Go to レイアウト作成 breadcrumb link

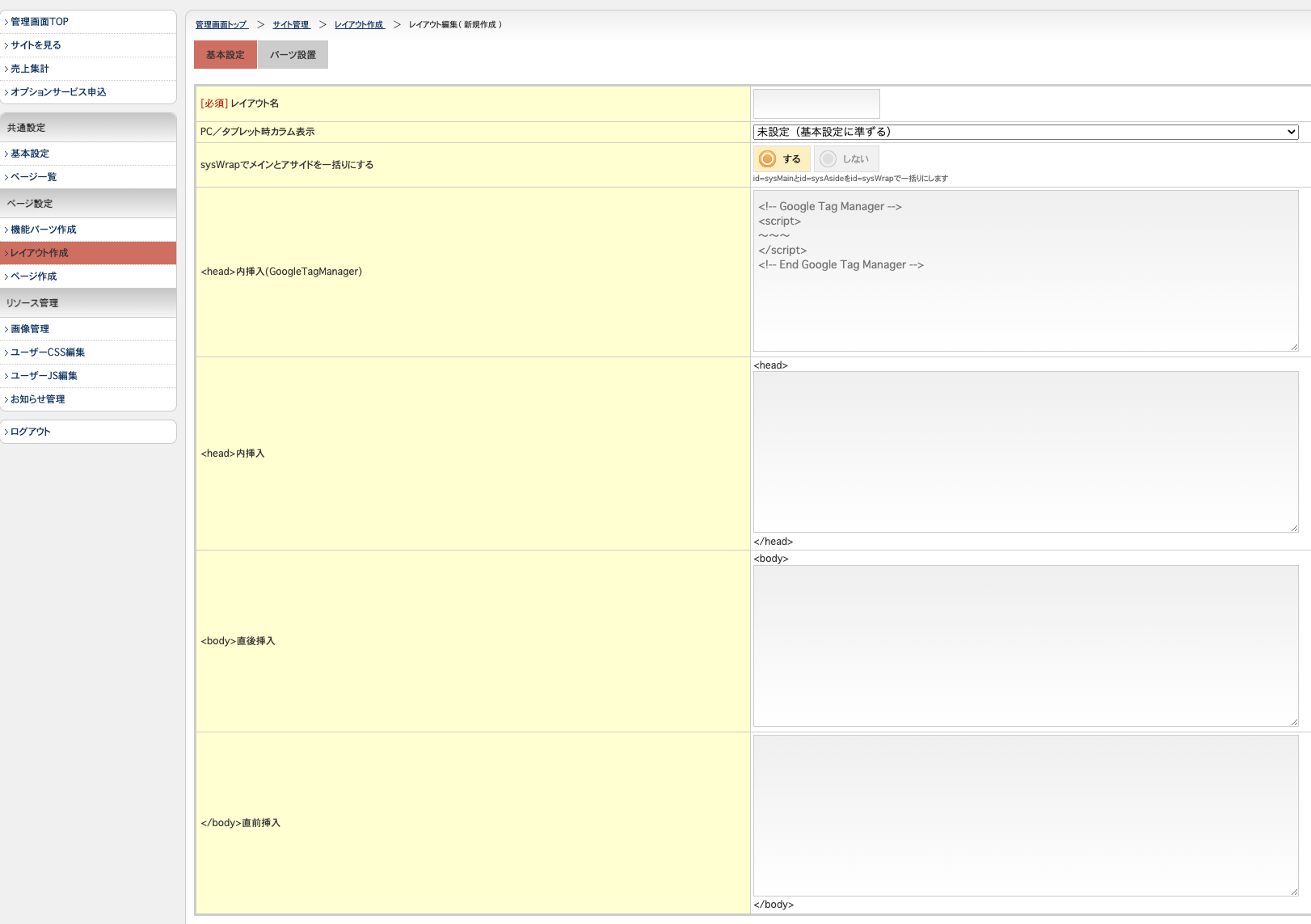[x=359, y=25]
